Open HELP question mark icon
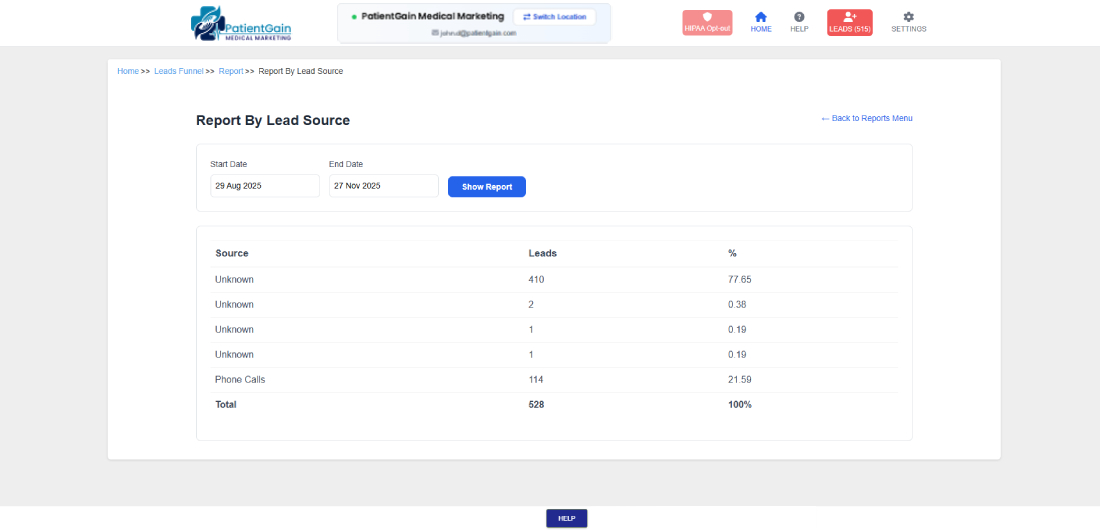The image size is (1100, 530). coord(799,22)
